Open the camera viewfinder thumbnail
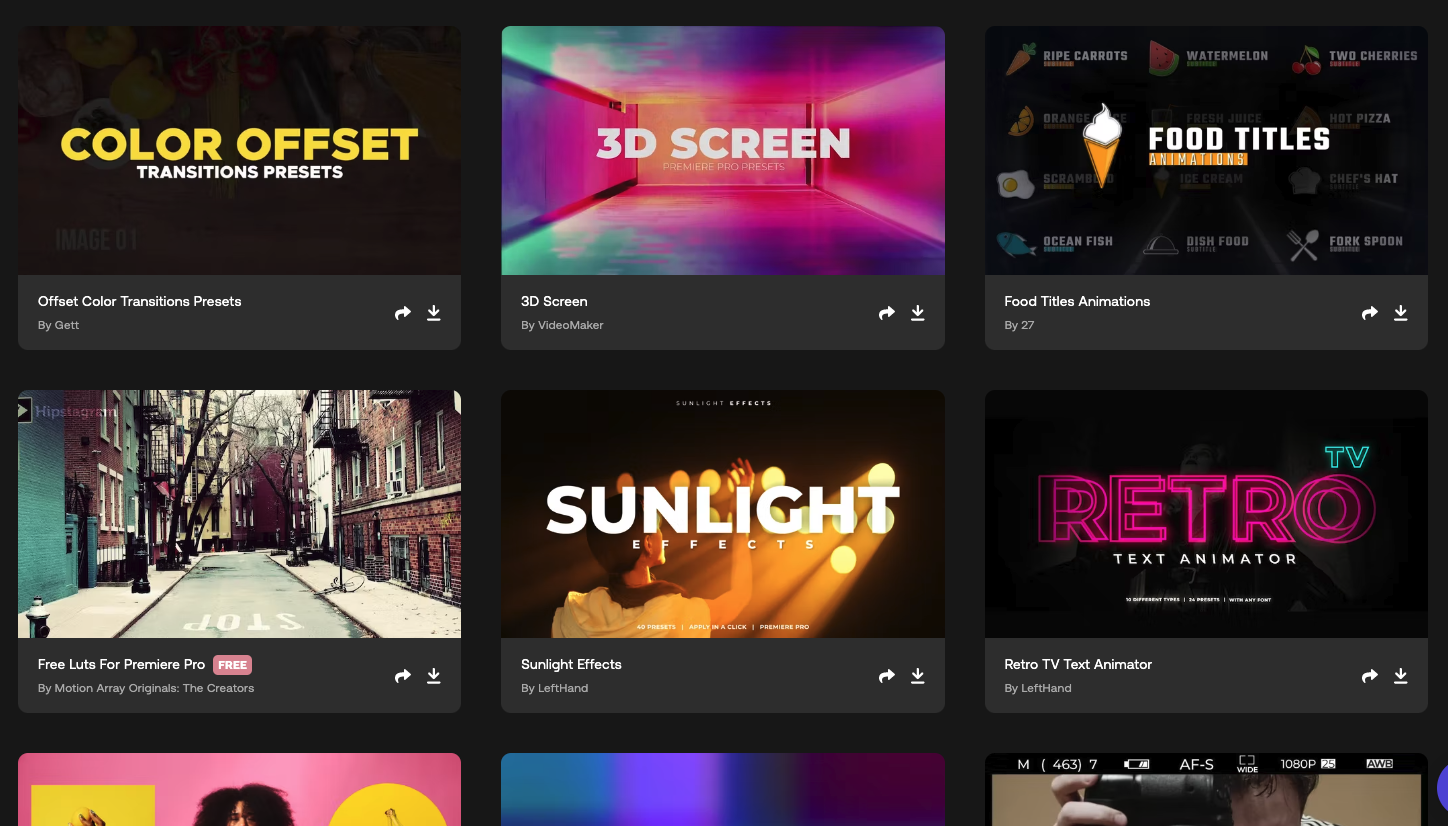 click(x=1206, y=789)
